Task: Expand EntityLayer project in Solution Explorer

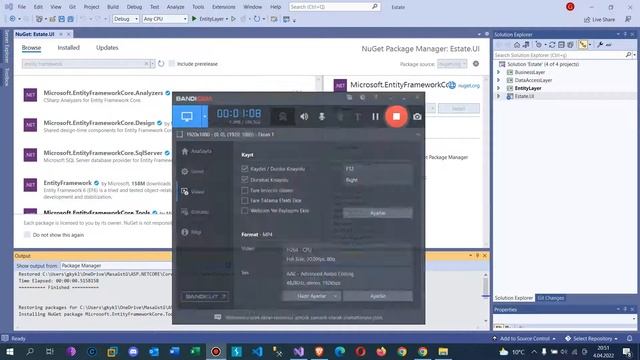Action: pos(499,88)
